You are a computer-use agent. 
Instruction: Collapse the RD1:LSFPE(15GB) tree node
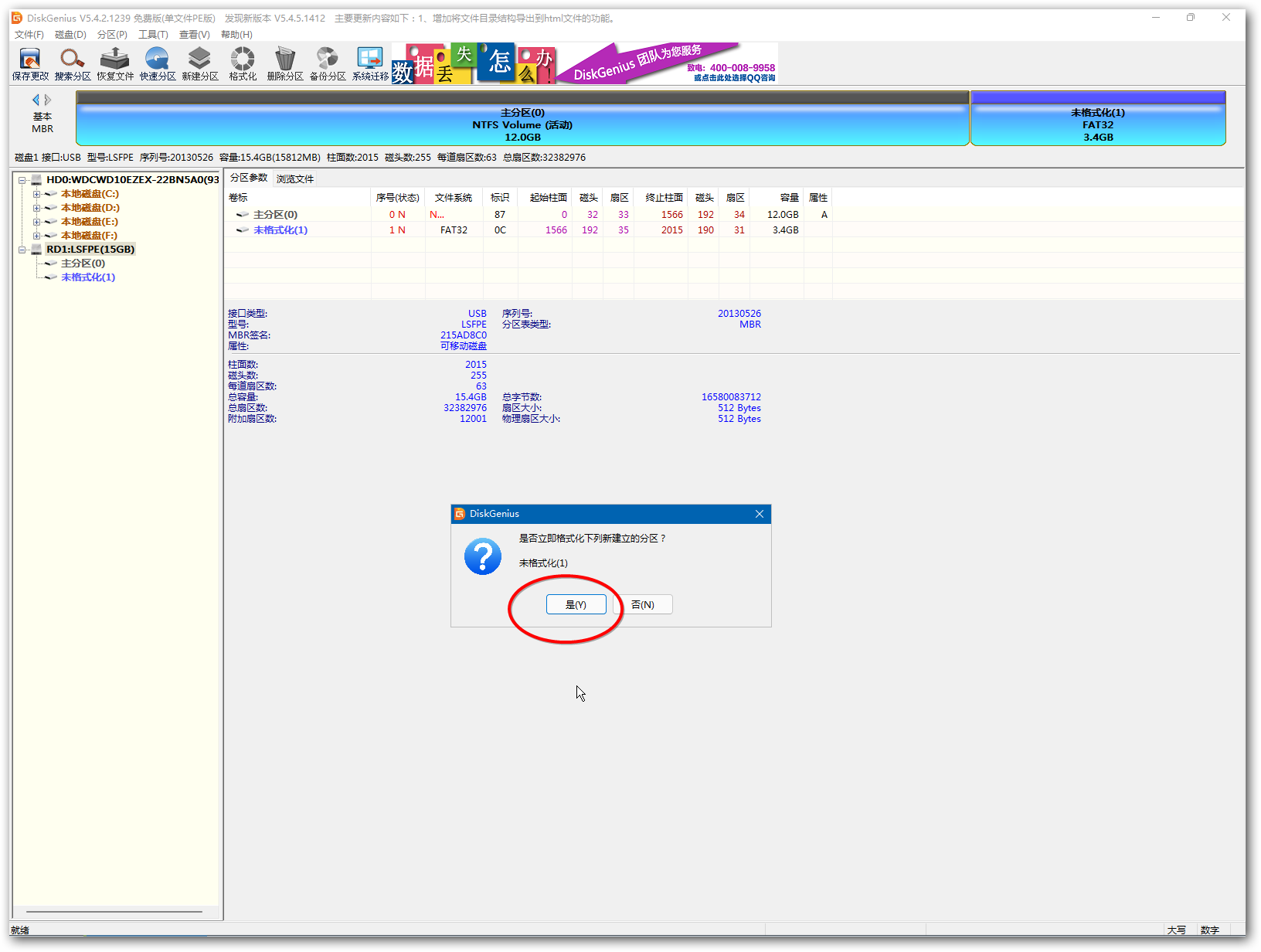point(22,250)
